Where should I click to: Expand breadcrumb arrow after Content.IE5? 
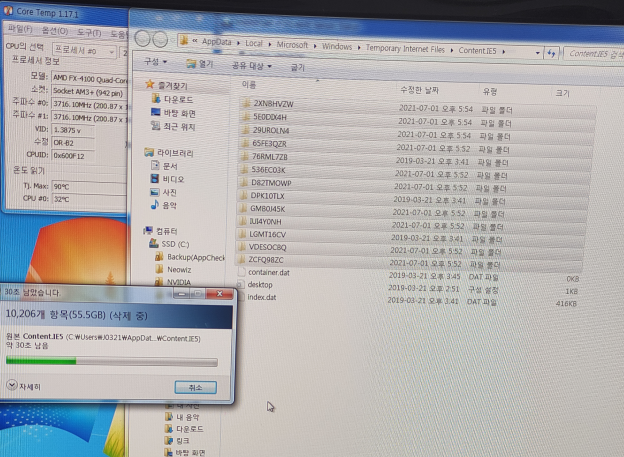[x=503, y=51]
